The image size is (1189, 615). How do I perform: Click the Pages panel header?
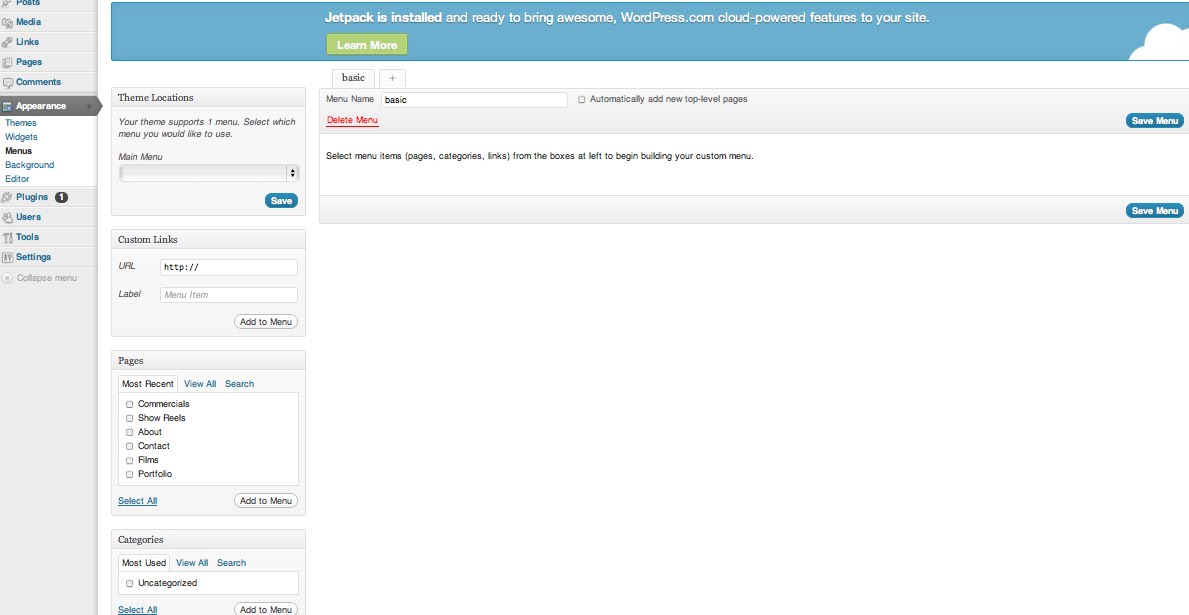(209, 361)
